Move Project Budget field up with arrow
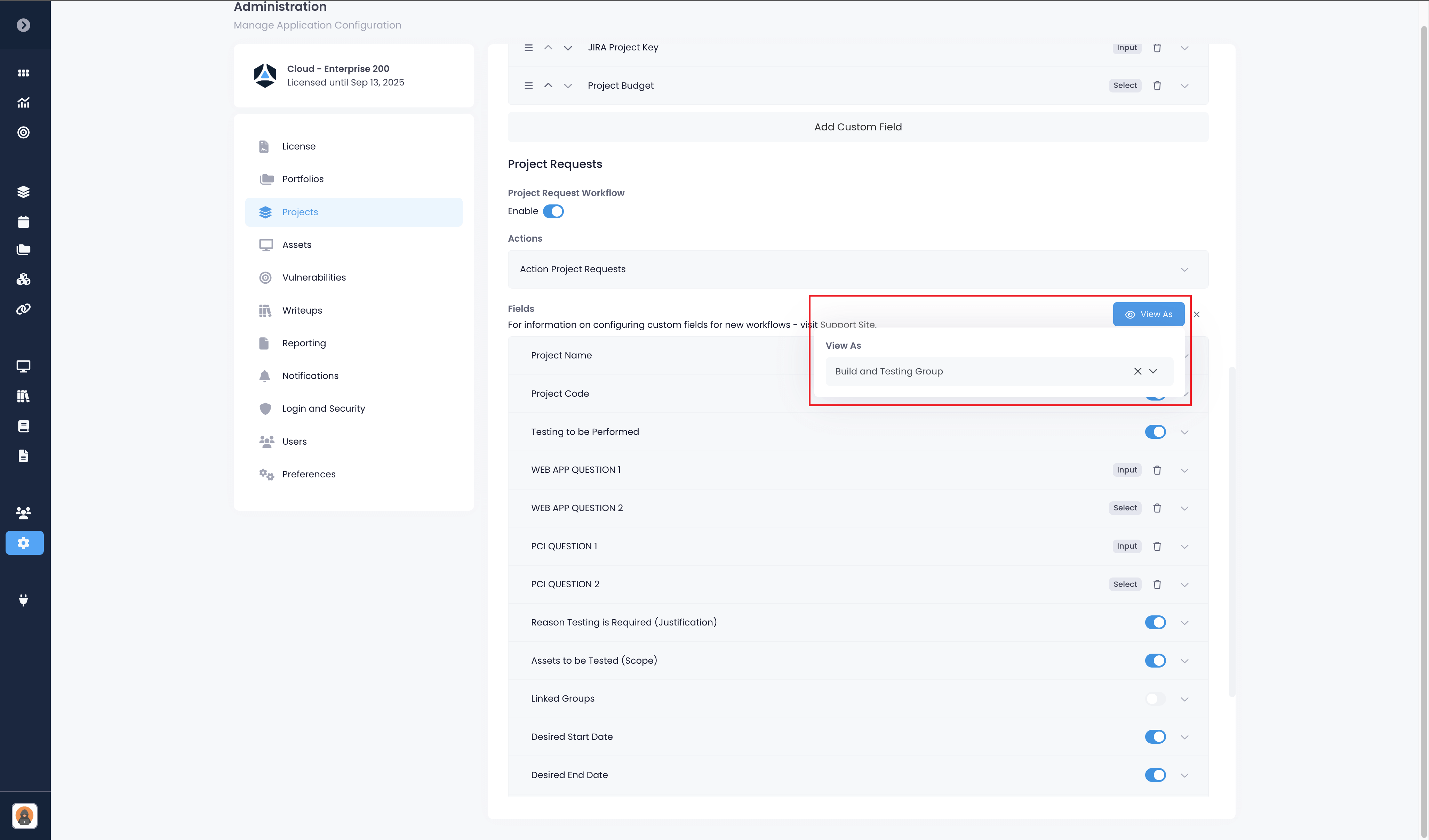The width and height of the screenshot is (1429, 840). pos(548,86)
